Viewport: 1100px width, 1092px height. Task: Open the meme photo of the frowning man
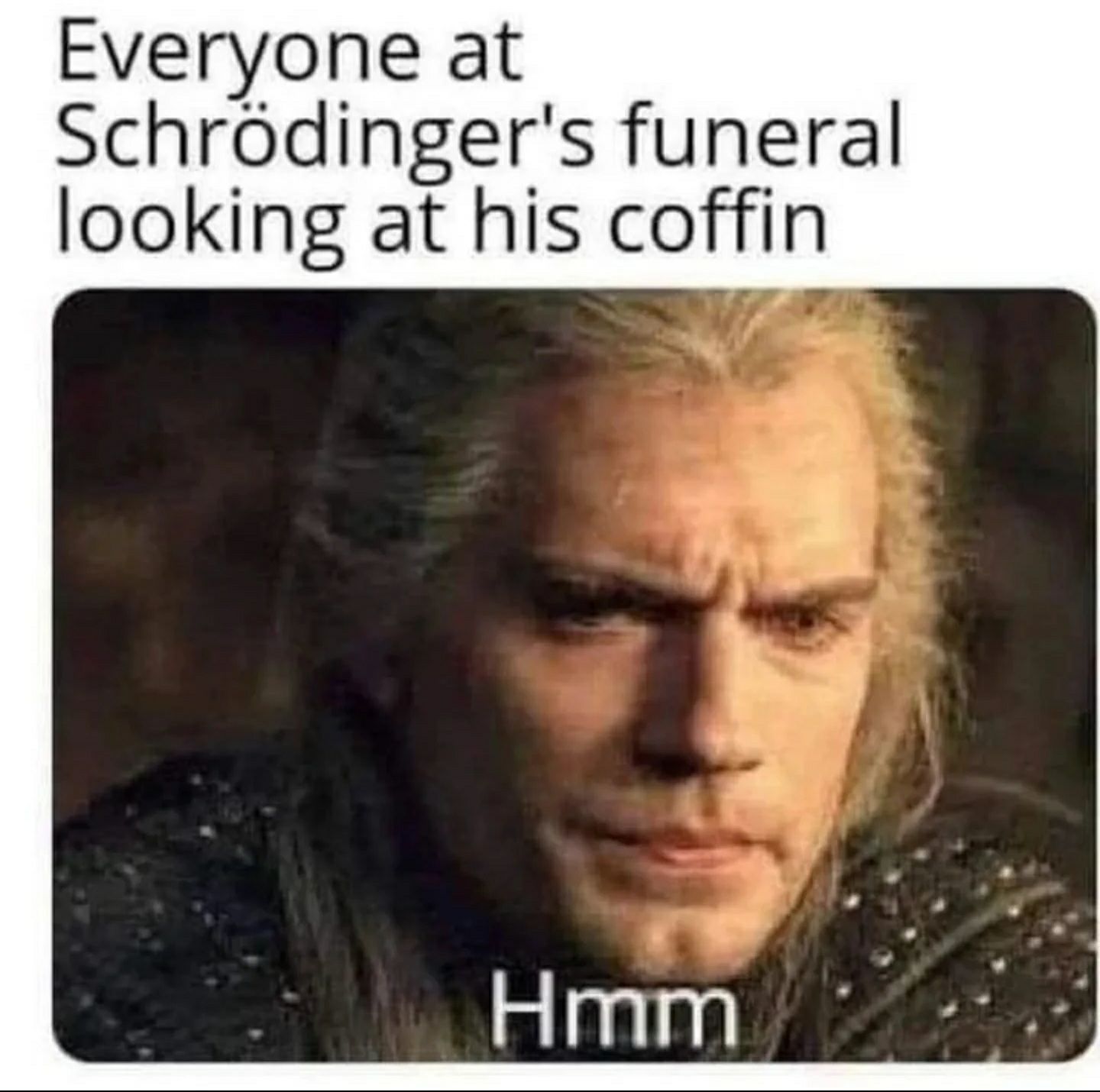pyautogui.click(x=574, y=676)
